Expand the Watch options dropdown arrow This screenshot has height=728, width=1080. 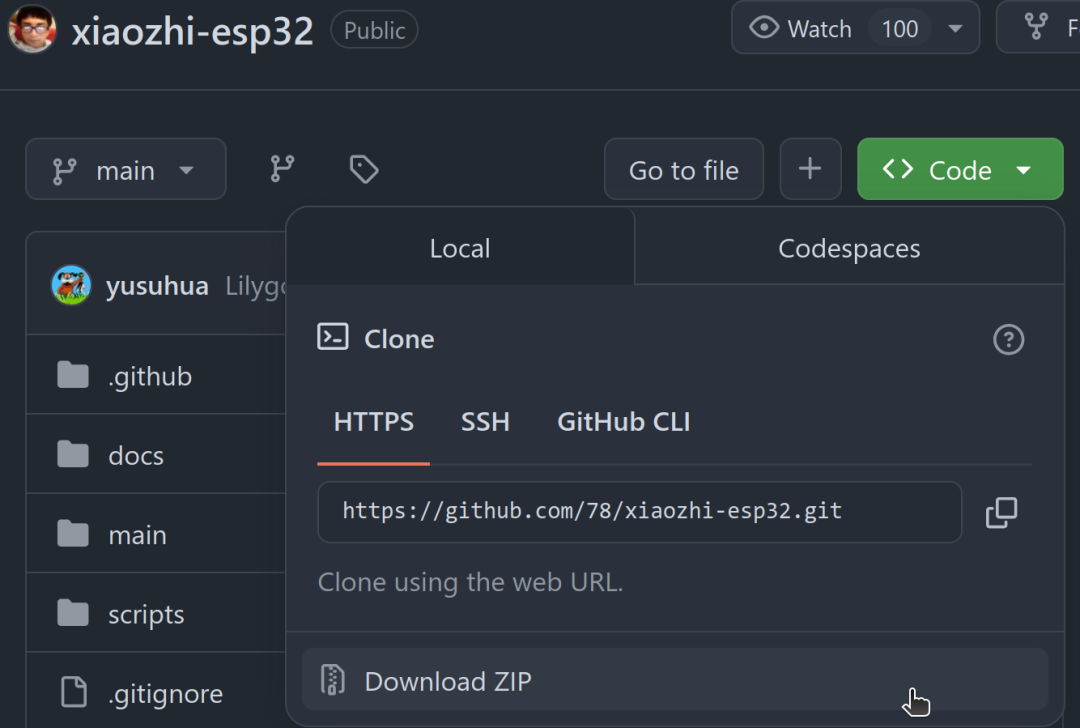955,29
